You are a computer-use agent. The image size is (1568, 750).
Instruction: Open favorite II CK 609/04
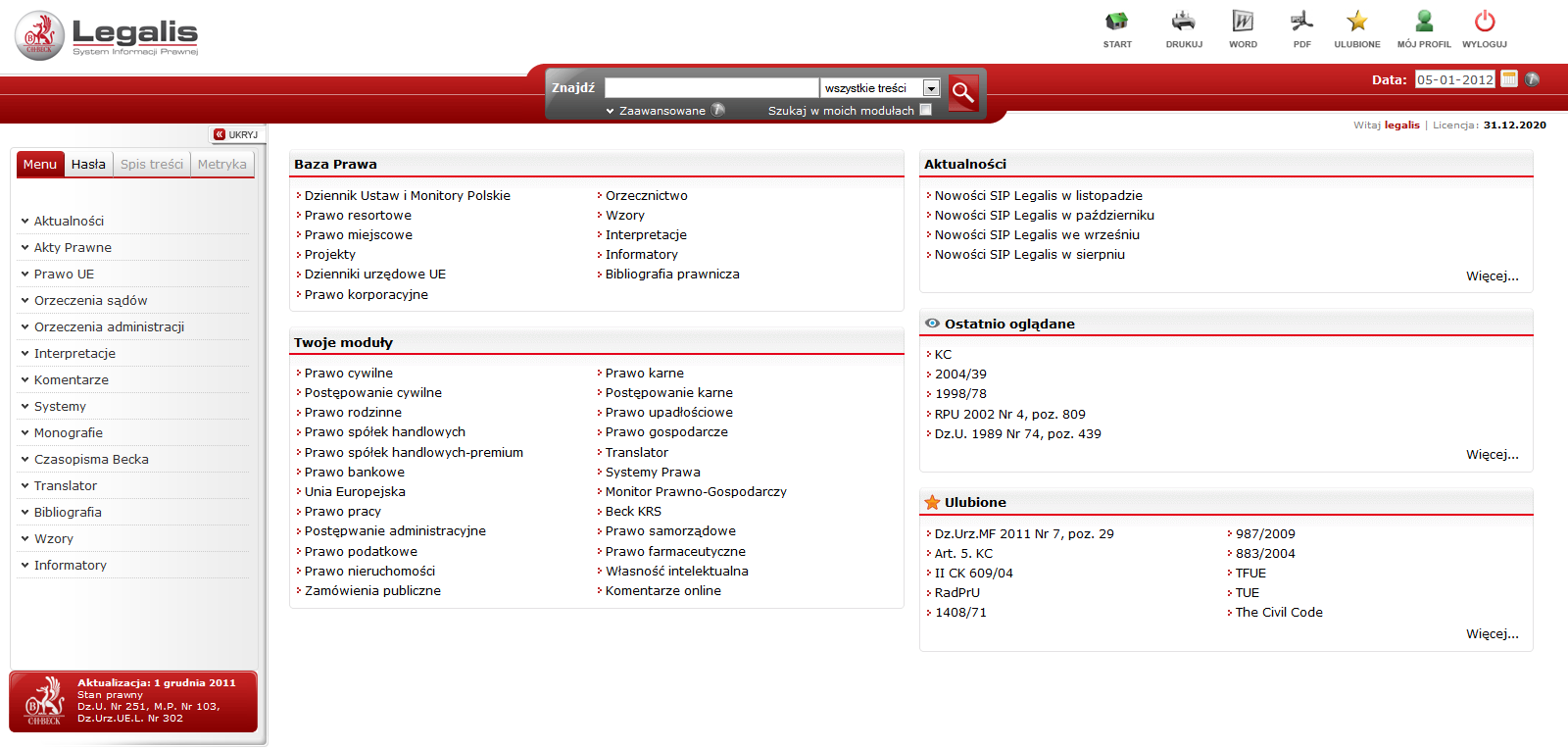coord(973,574)
